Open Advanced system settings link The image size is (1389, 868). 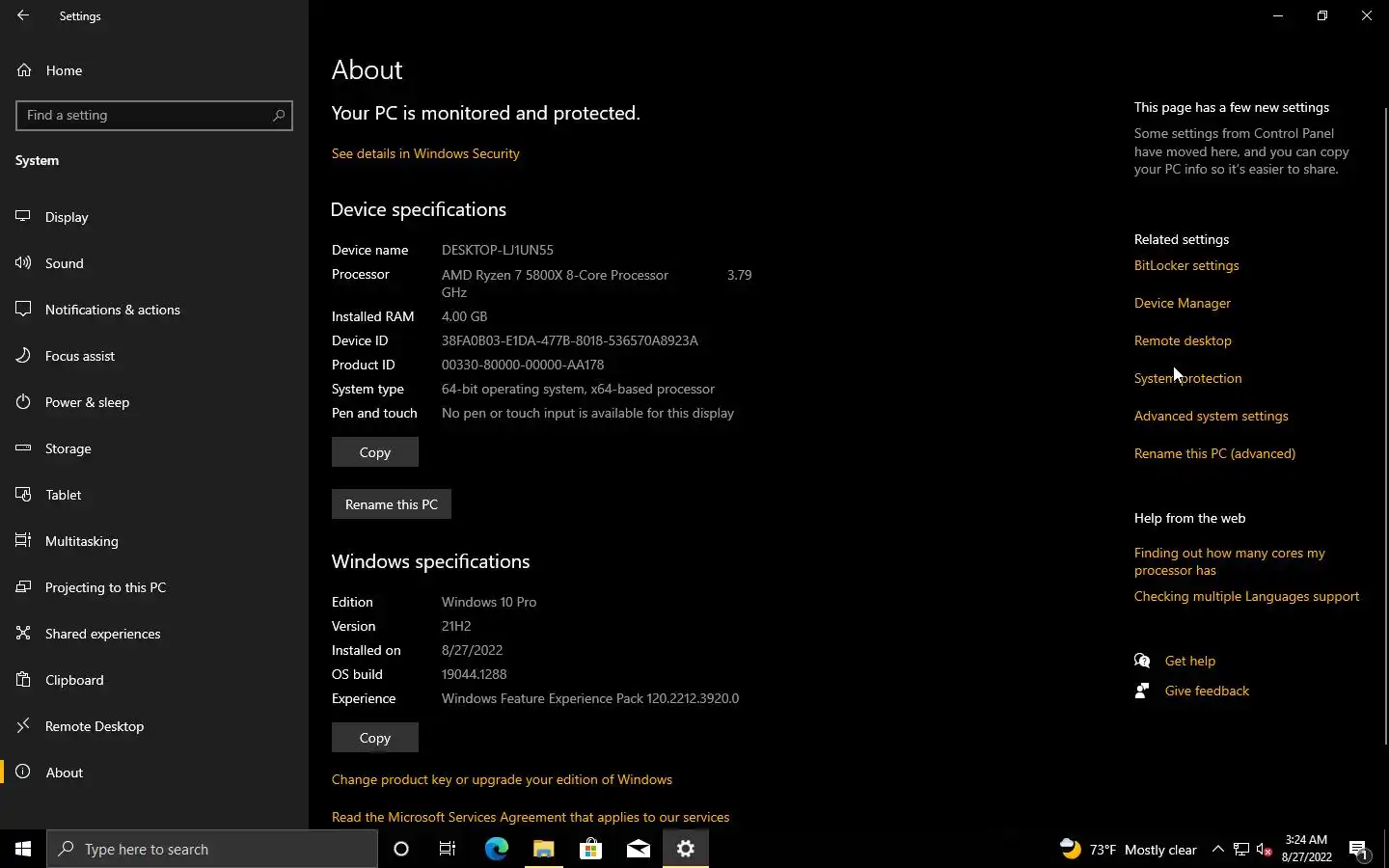click(1212, 416)
